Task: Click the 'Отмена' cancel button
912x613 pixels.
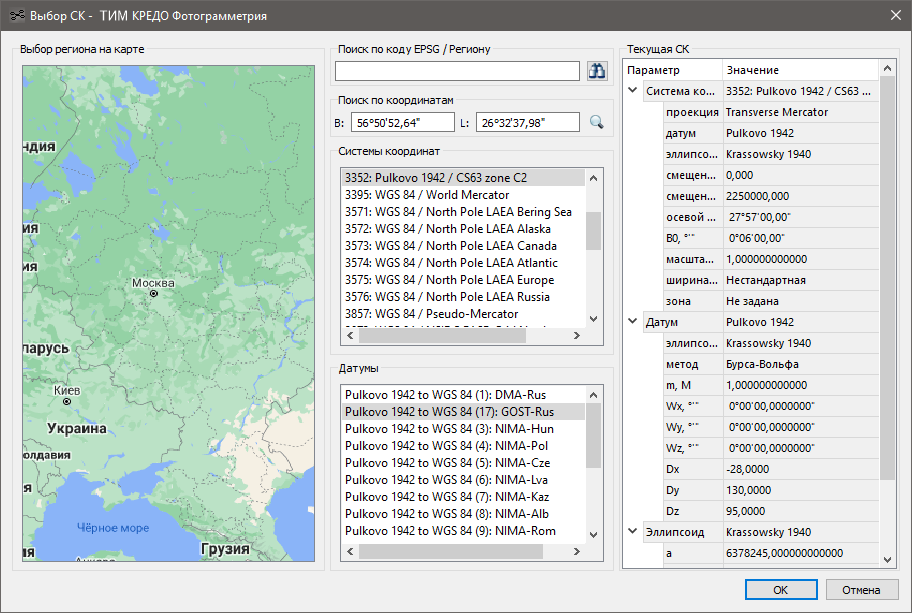Action: point(859,589)
